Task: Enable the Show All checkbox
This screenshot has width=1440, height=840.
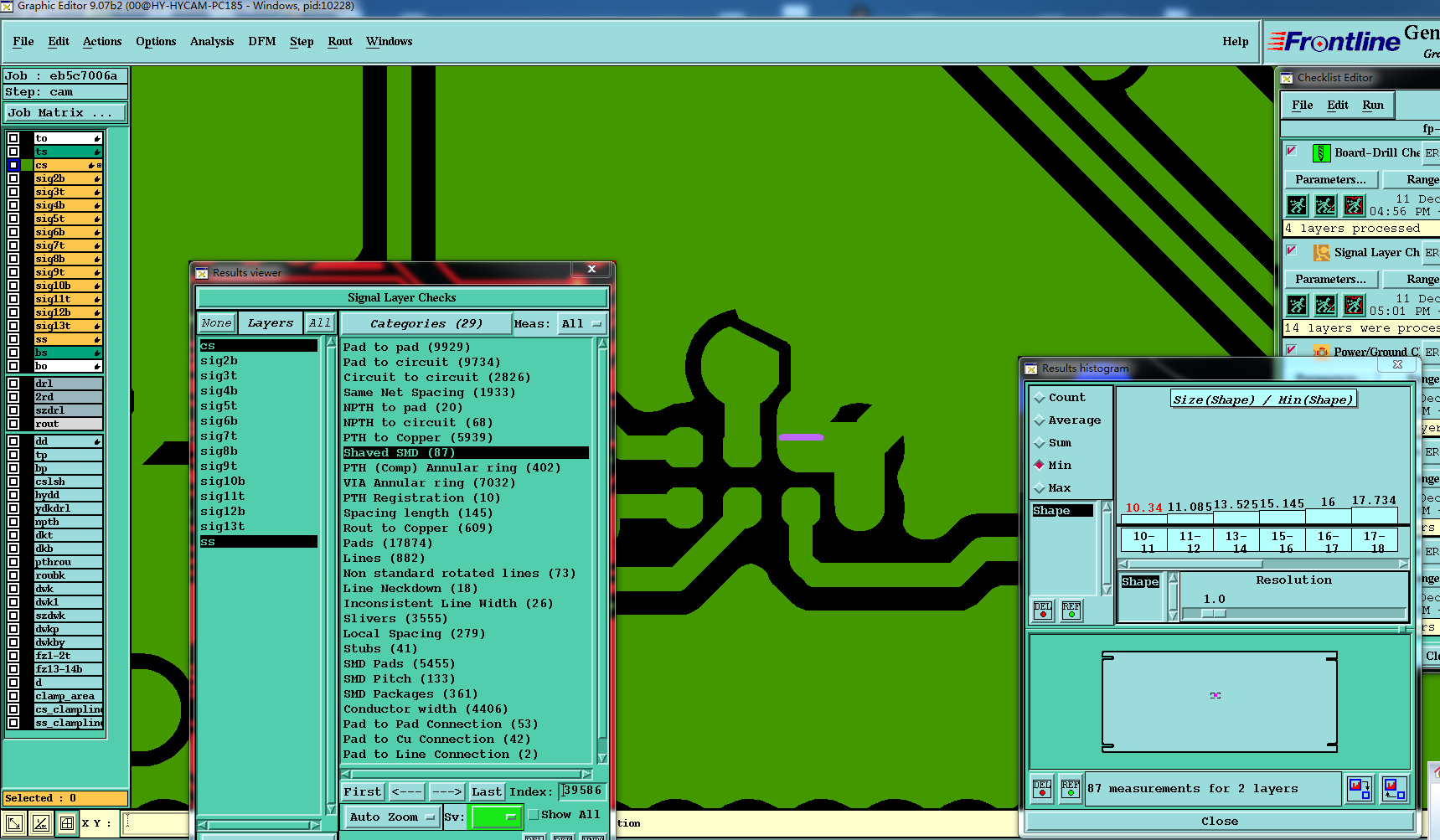Action: click(534, 814)
